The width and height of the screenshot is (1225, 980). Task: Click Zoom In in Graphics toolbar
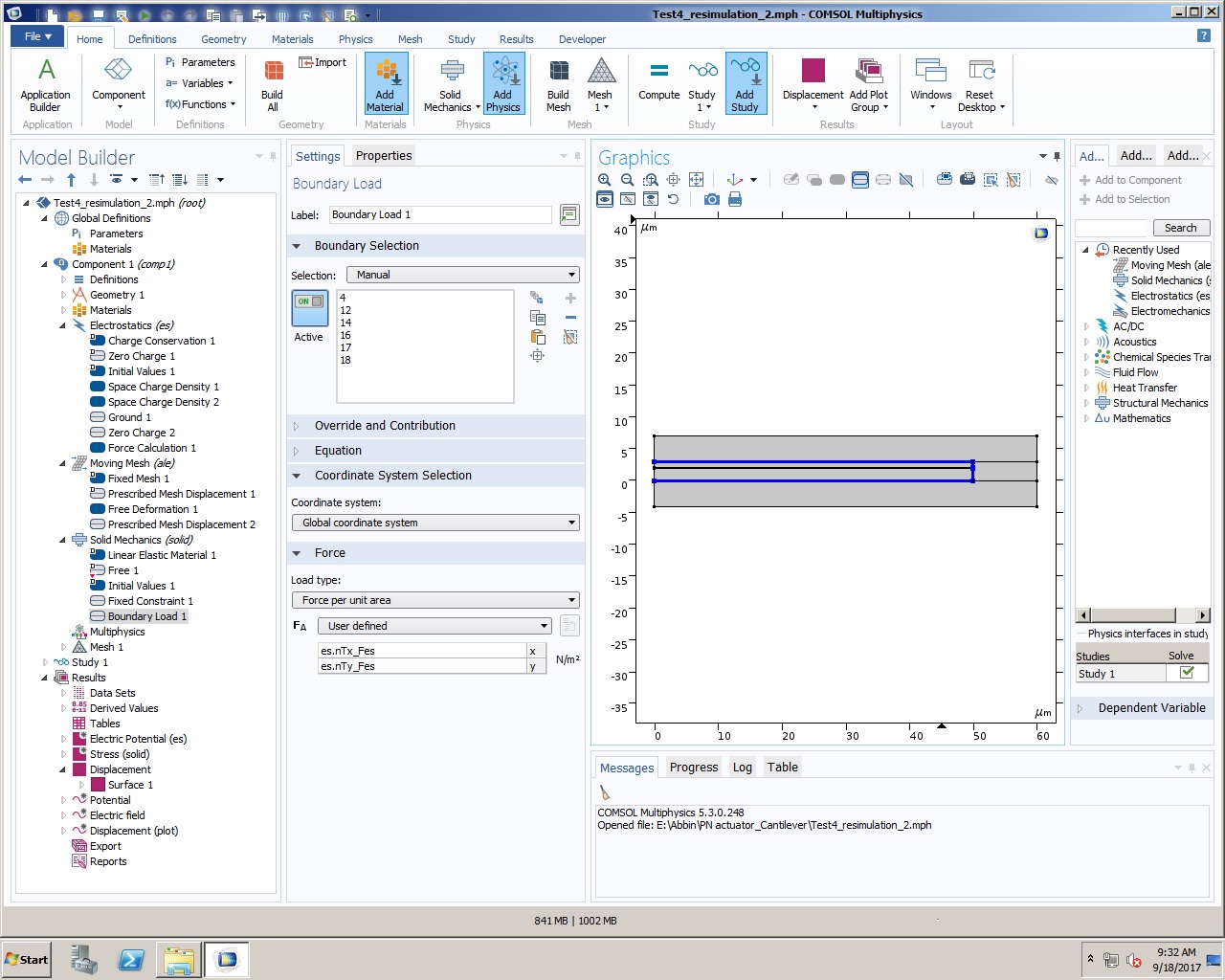605,180
